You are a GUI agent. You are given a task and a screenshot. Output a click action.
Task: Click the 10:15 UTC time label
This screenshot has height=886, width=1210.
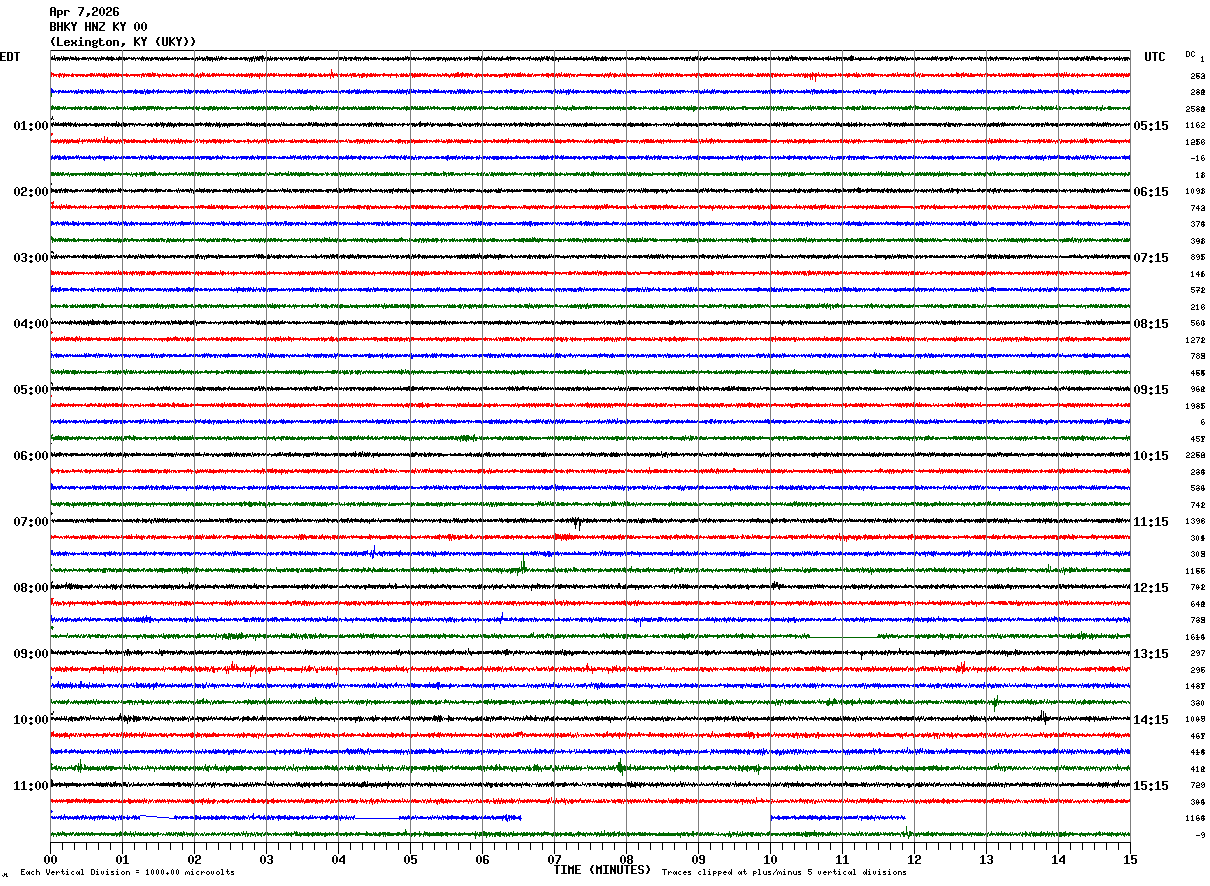[x=1151, y=456]
